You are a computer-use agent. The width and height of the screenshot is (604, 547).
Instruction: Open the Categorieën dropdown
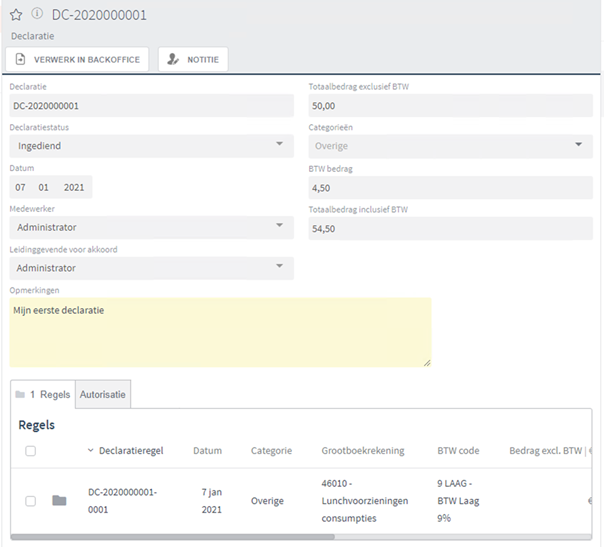pos(450,146)
